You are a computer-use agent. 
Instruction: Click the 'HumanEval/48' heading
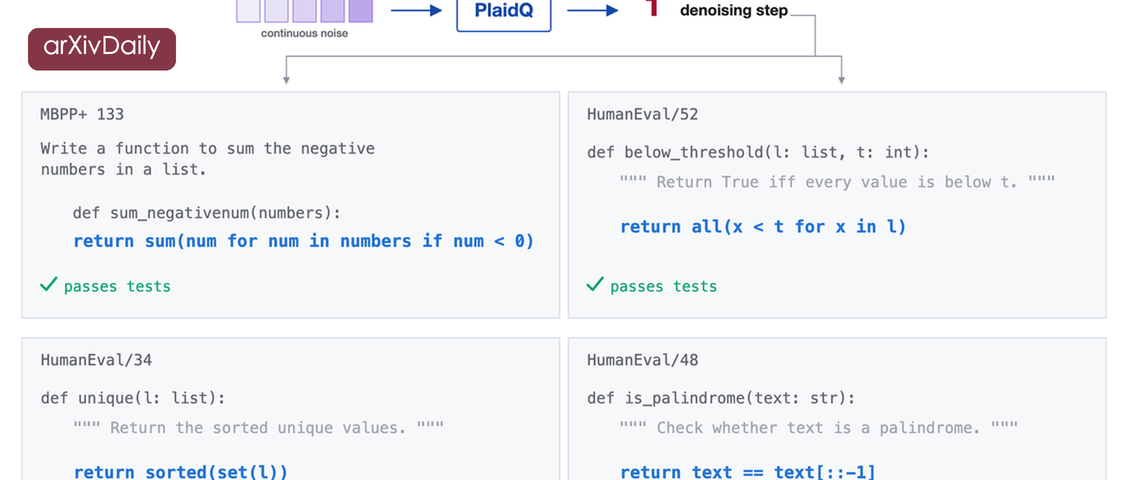click(x=642, y=360)
